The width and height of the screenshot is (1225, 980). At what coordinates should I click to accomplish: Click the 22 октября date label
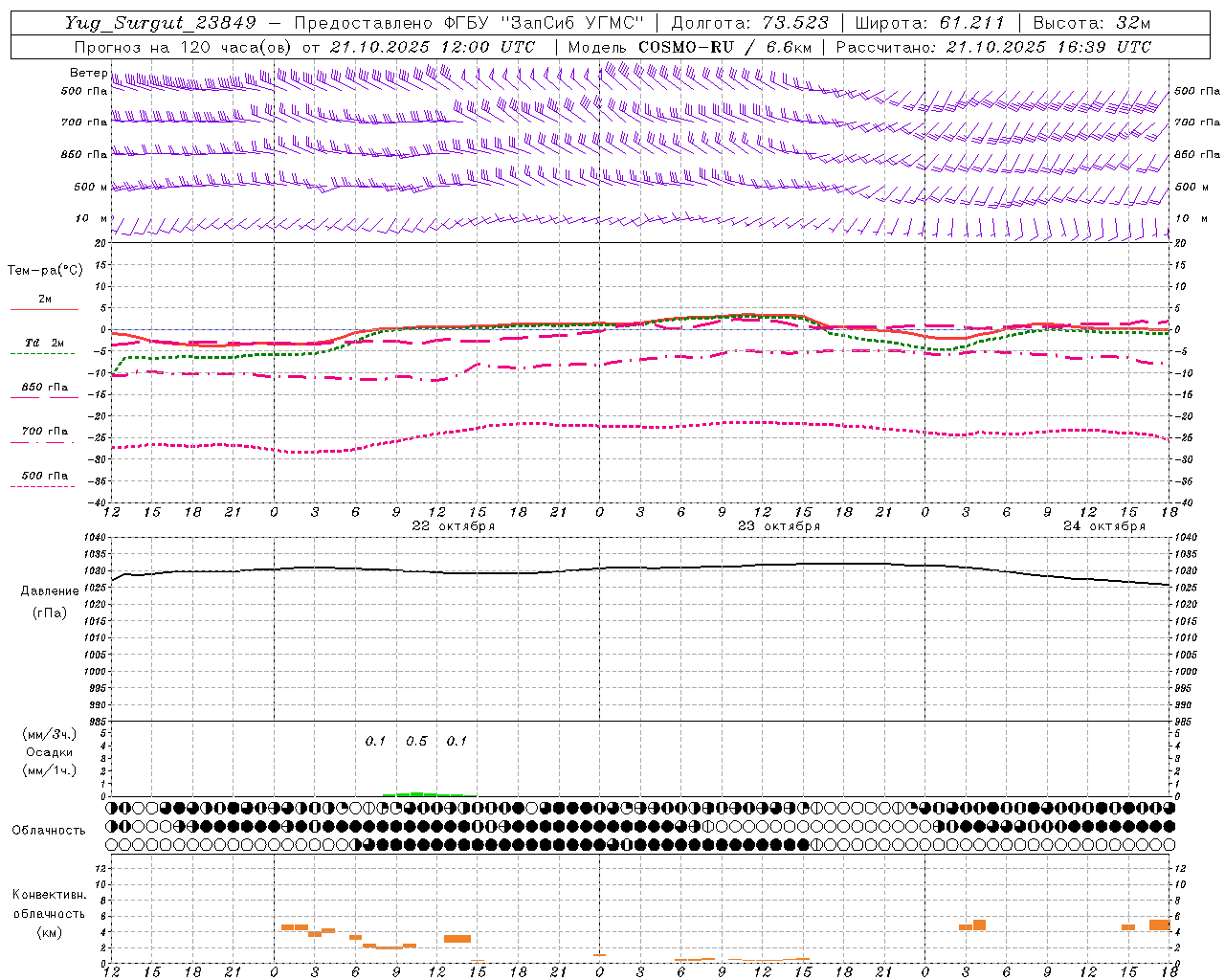point(454,526)
